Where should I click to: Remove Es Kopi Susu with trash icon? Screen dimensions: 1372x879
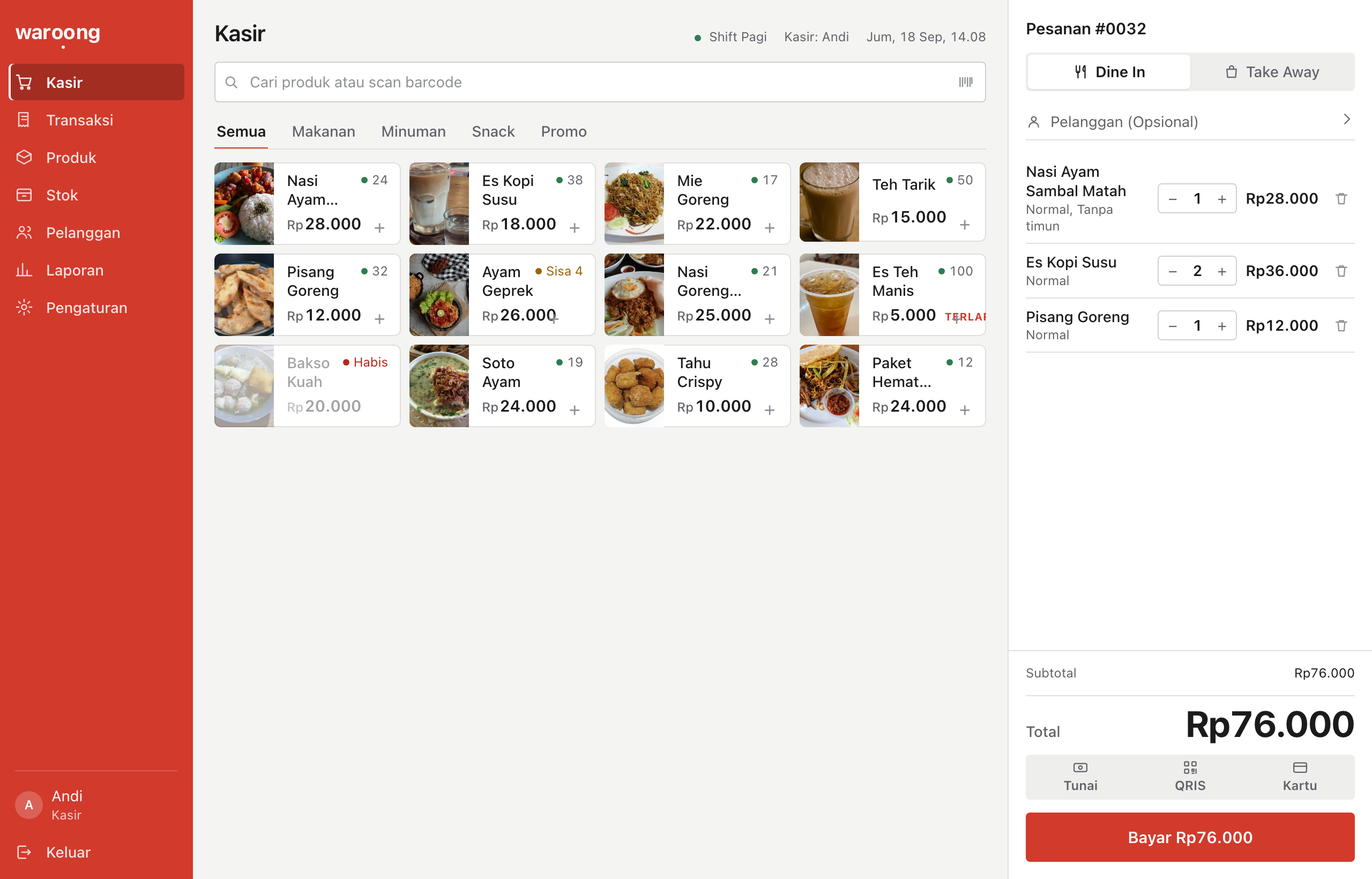[x=1341, y=271]
